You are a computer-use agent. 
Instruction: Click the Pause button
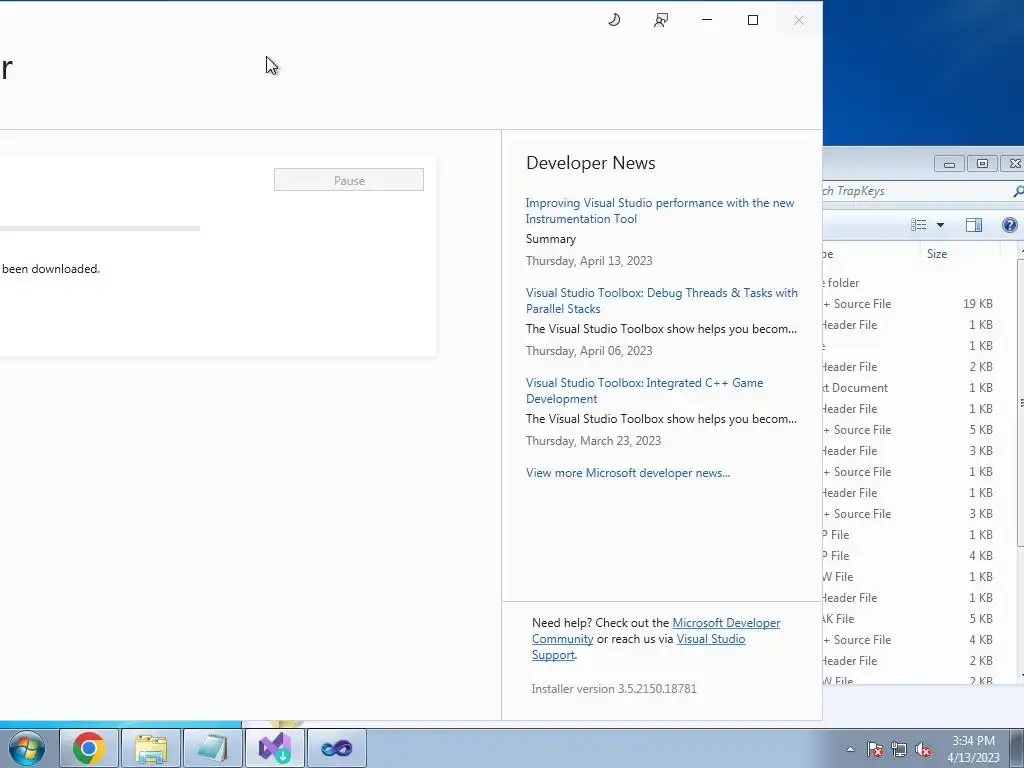click(x=349, y=180)
